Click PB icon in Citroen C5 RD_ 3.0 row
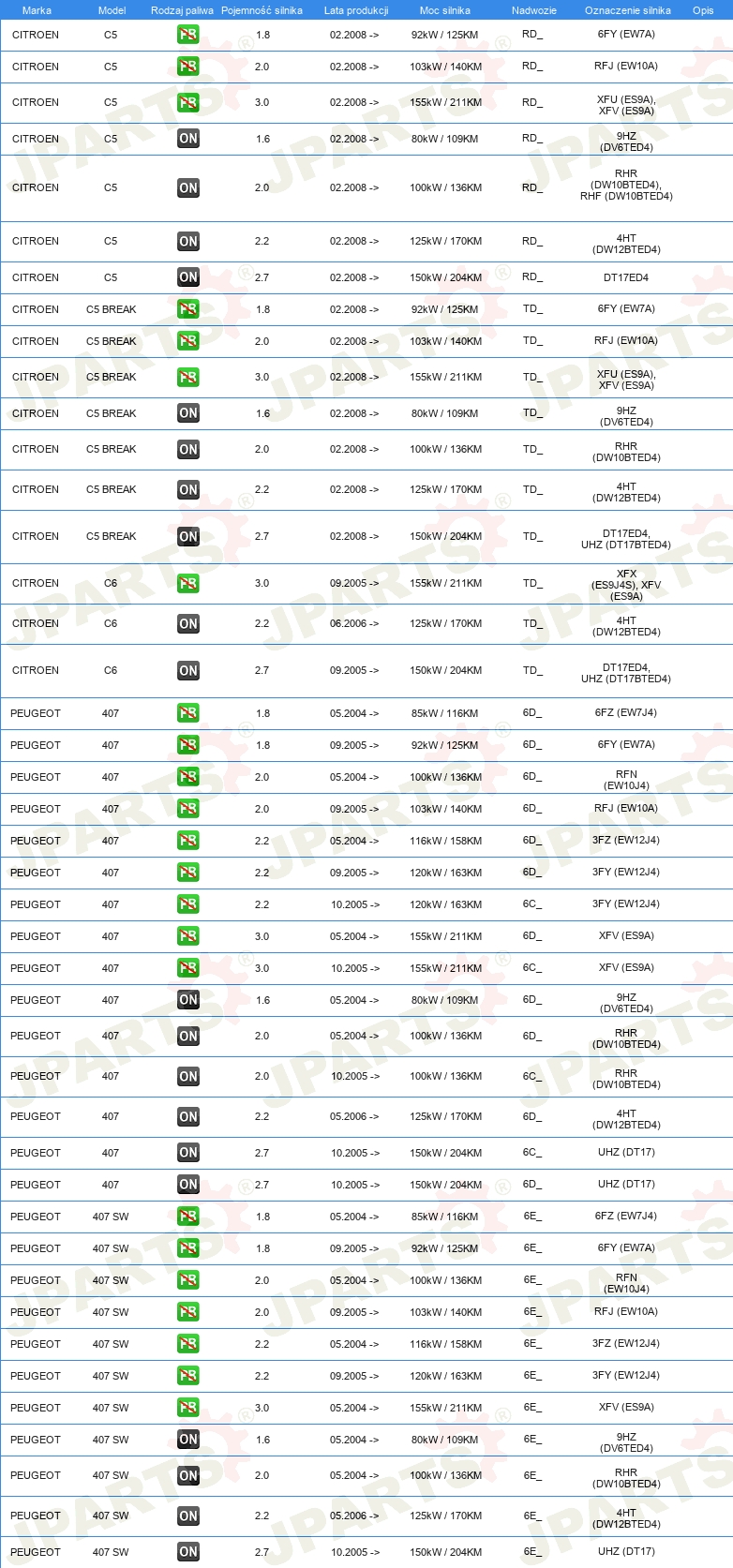This screenshot has height=1568, width=733. coord(188,102)
